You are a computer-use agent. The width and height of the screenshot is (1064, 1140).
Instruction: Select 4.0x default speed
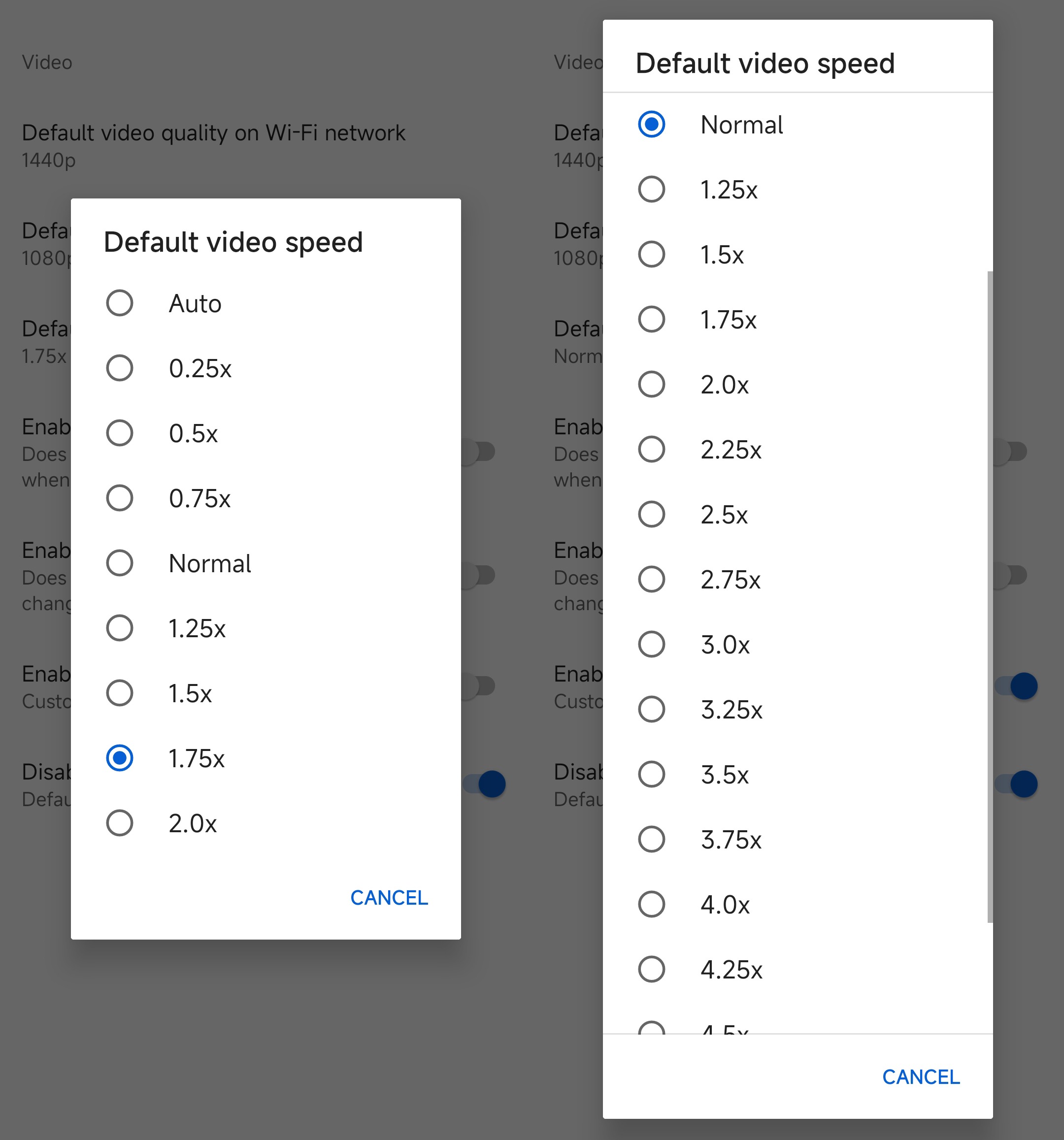pyautogui.click(x=652, y=904)
